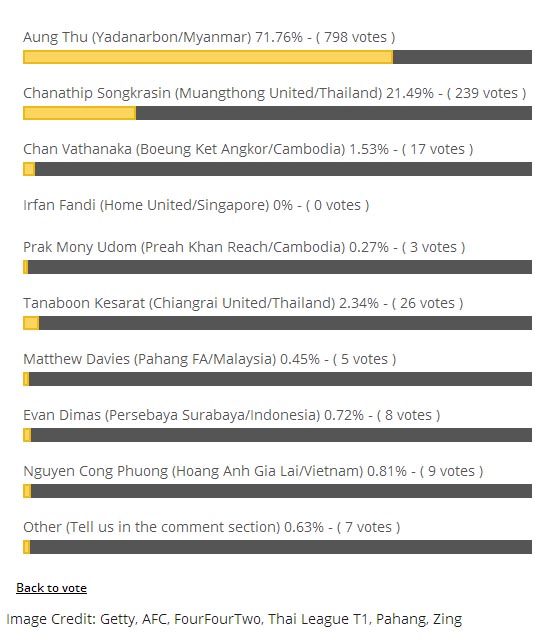Select the Matthew Davies result bar

pos(277,379)
